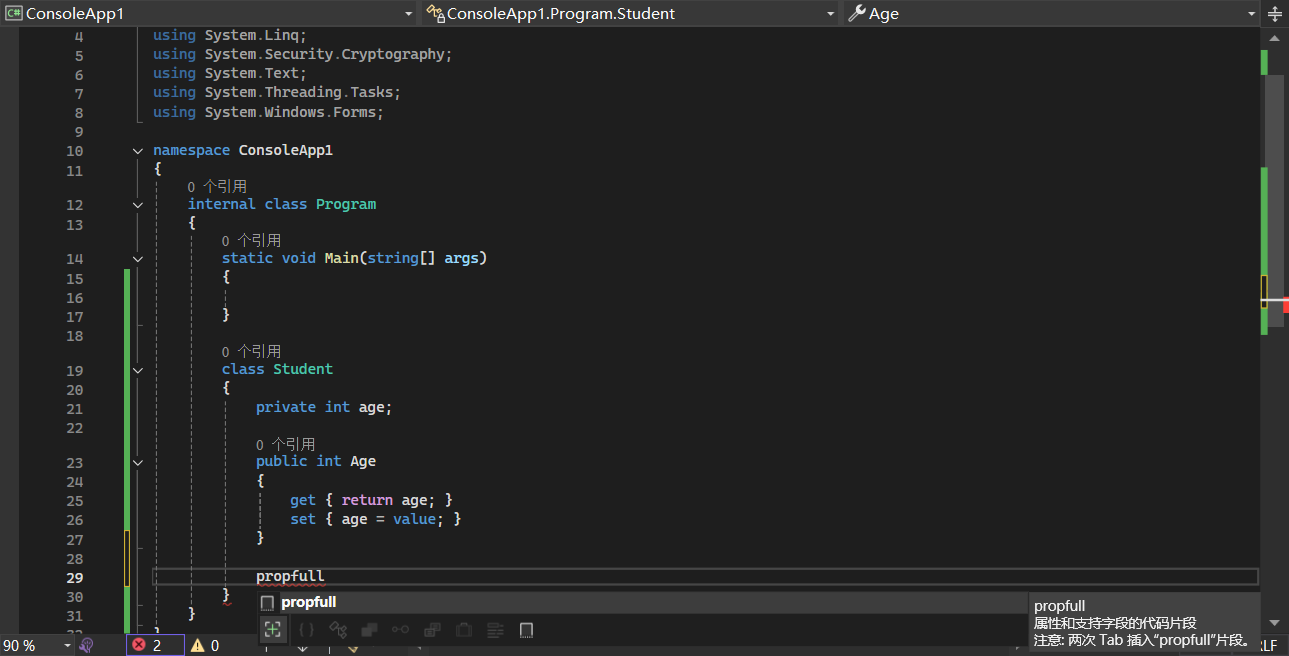Open 0 个引用 CodeLens above public int Age
The height and width of the screenshot is (656, 1289).
pos(285,444)
